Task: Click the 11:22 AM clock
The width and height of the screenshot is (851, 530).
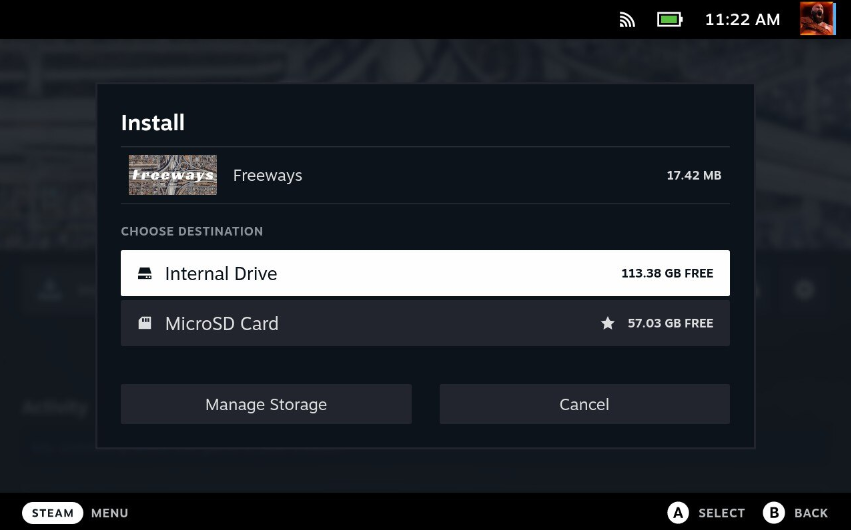Action: click(x=742, y=20)
